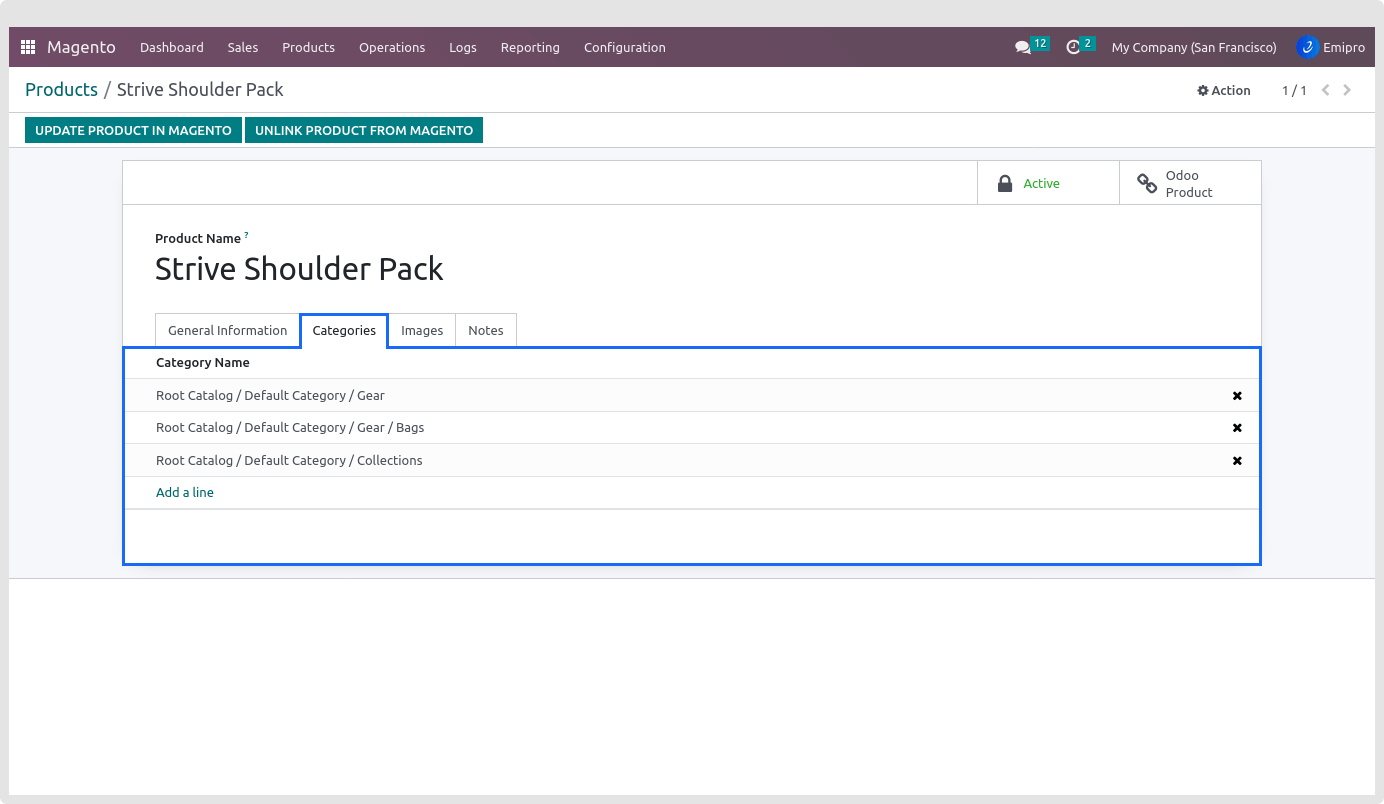
Task: Delete the Collections category line
Action: coord(1237,461)
